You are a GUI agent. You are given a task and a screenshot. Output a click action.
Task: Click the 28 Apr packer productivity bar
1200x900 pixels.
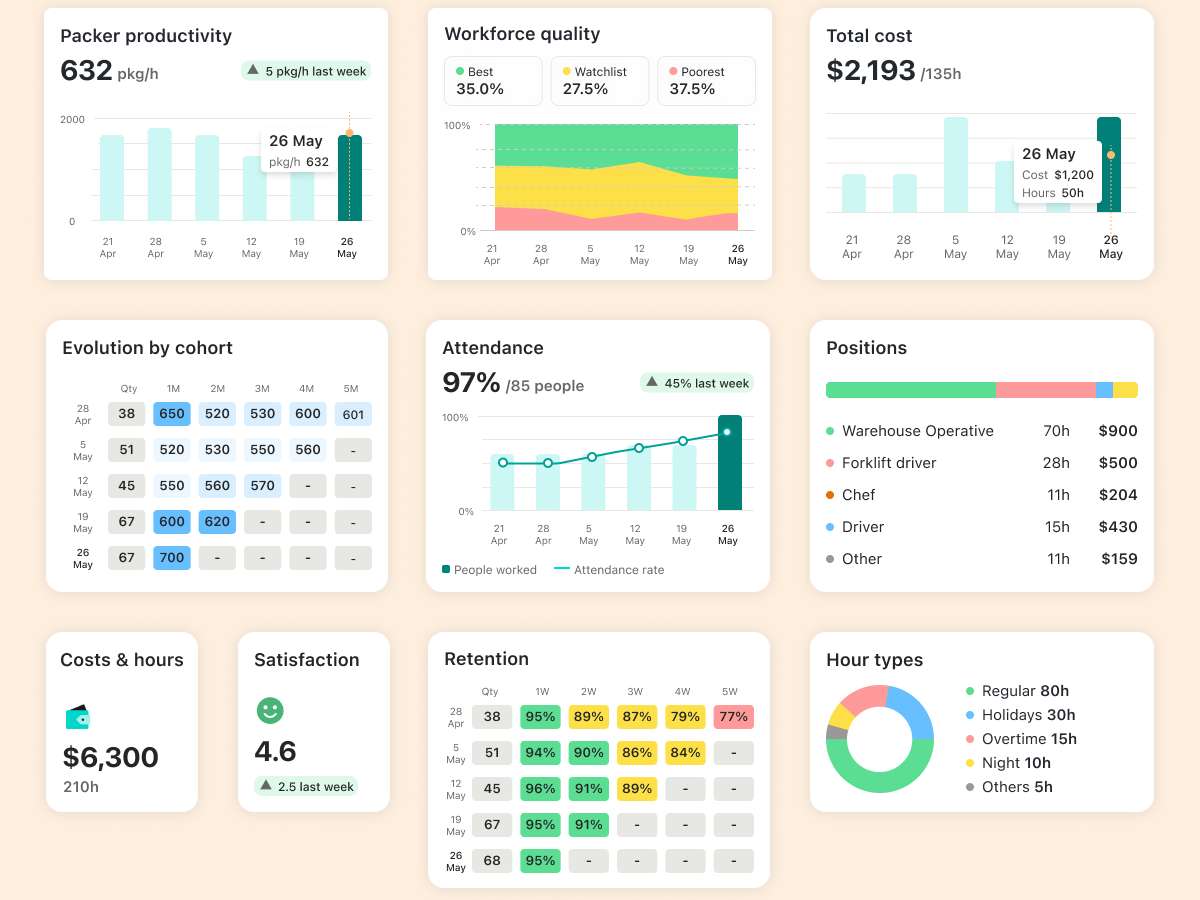point(160,175)
